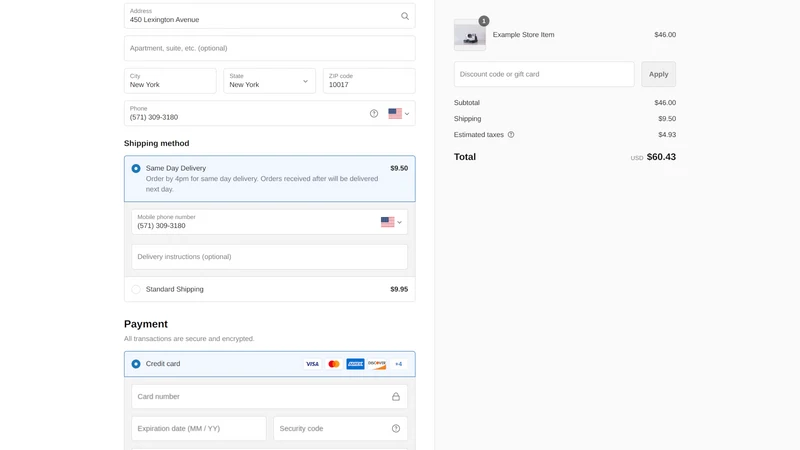Image resolution: width=800 pixels, height=450 pixels.
Task: Click the Example Store Item name
Action: click(523, 35)
